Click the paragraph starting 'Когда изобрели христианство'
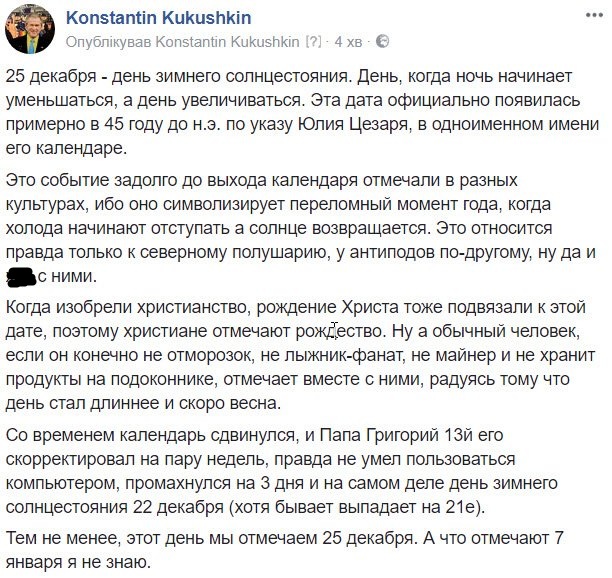This screenshot has width=612, height=578. pyautogui.click(x=301, y=355)
